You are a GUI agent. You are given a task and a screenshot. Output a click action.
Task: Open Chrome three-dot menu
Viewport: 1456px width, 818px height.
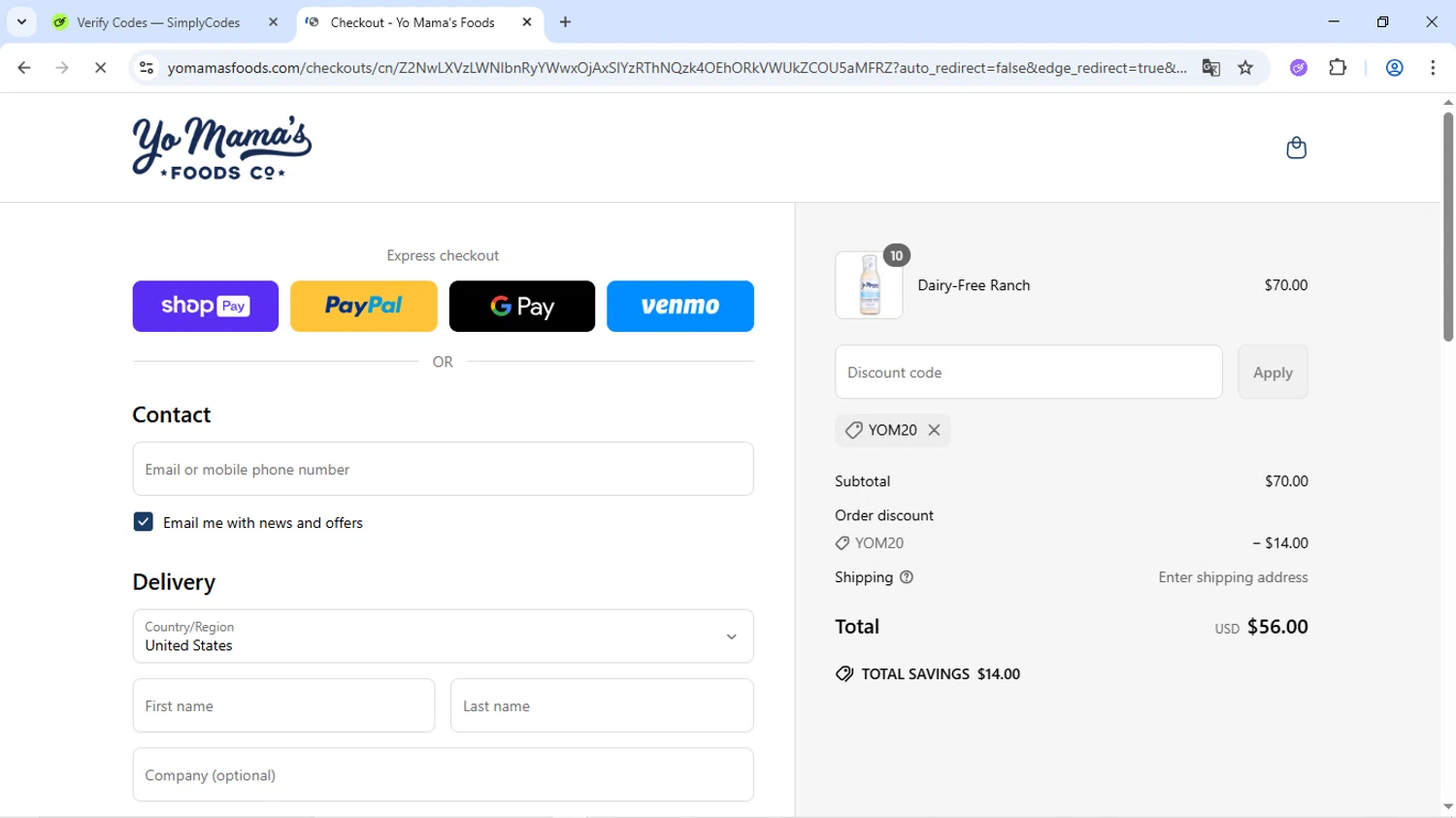(1433, 68)
